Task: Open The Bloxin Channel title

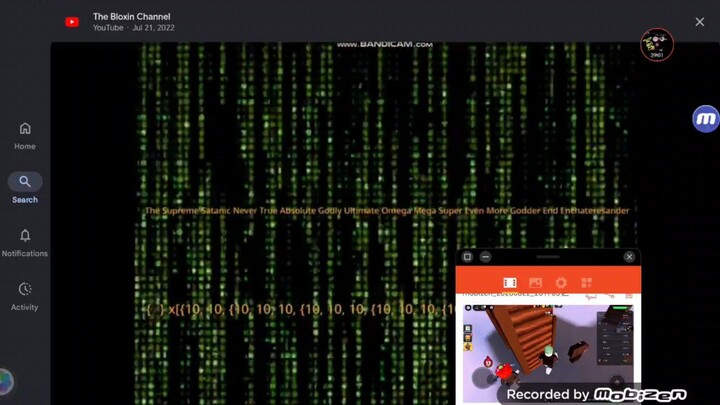Action: [131, 17]
